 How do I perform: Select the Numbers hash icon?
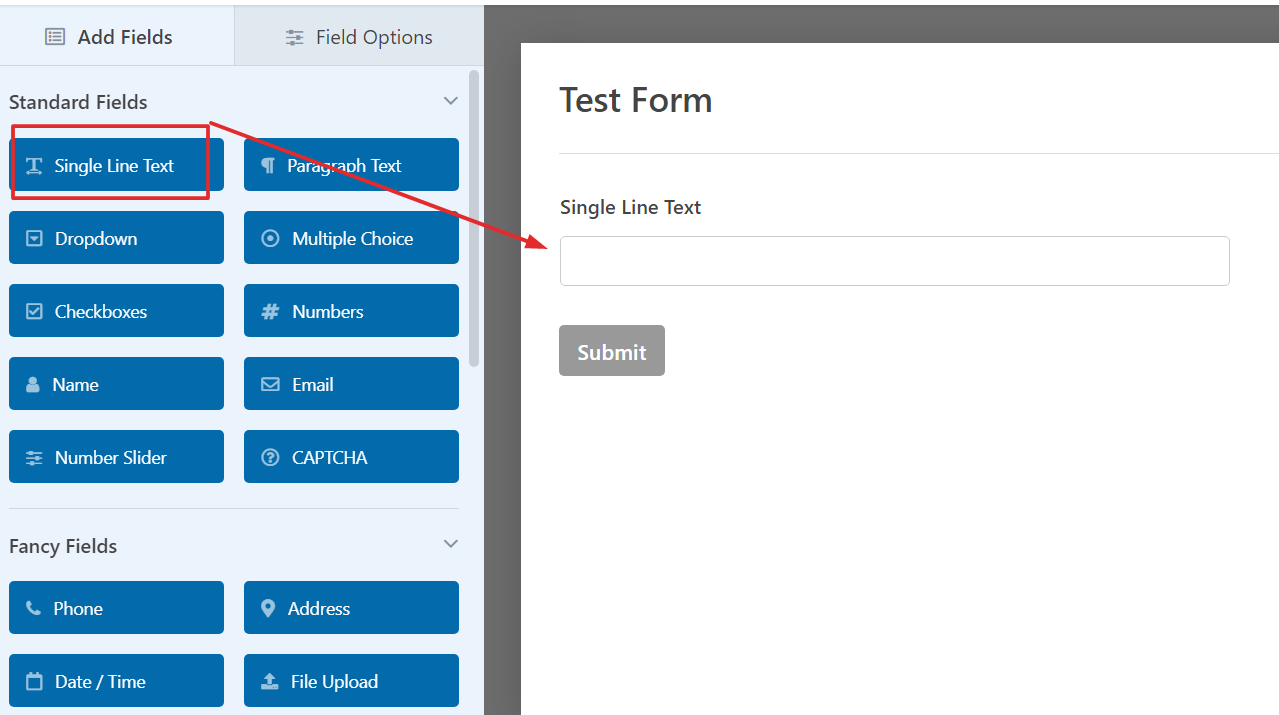[x=268, y=311]
